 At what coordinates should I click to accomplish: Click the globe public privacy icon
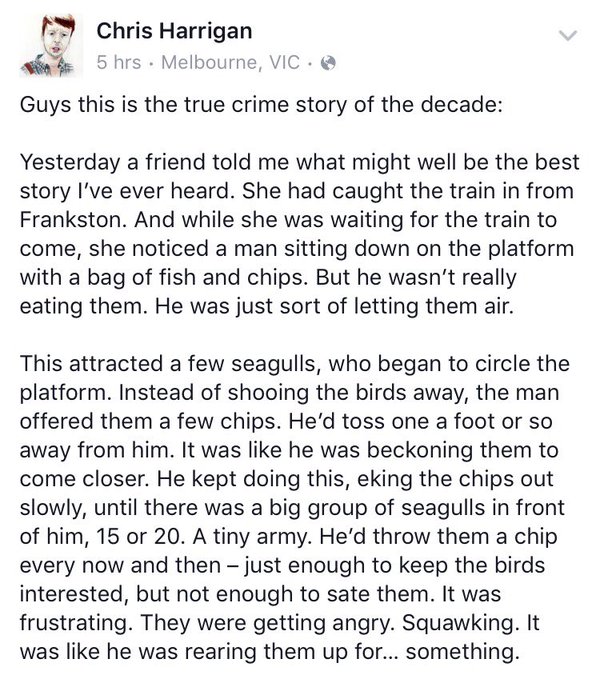pos(328,64)
